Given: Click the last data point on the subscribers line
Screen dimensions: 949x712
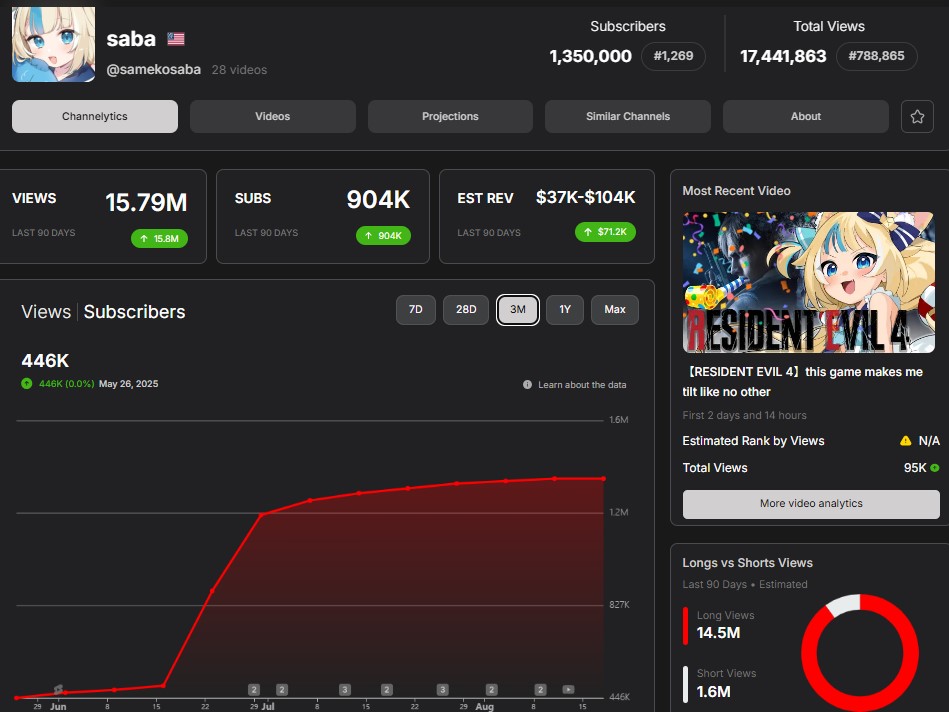Looking at the screenshot, I should pyautogui.click(x=603, y=479).
